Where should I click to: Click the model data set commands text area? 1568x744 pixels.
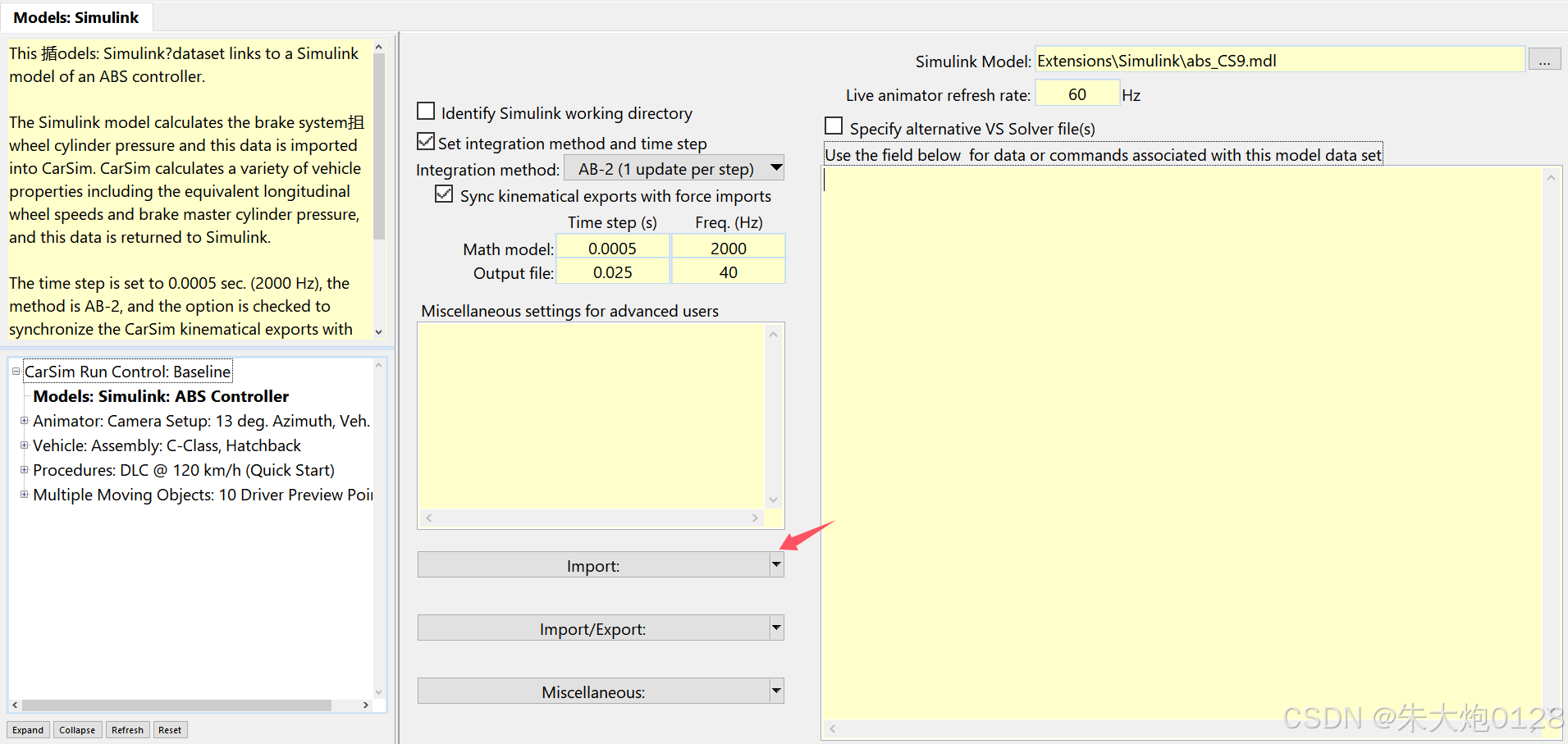1182,443
